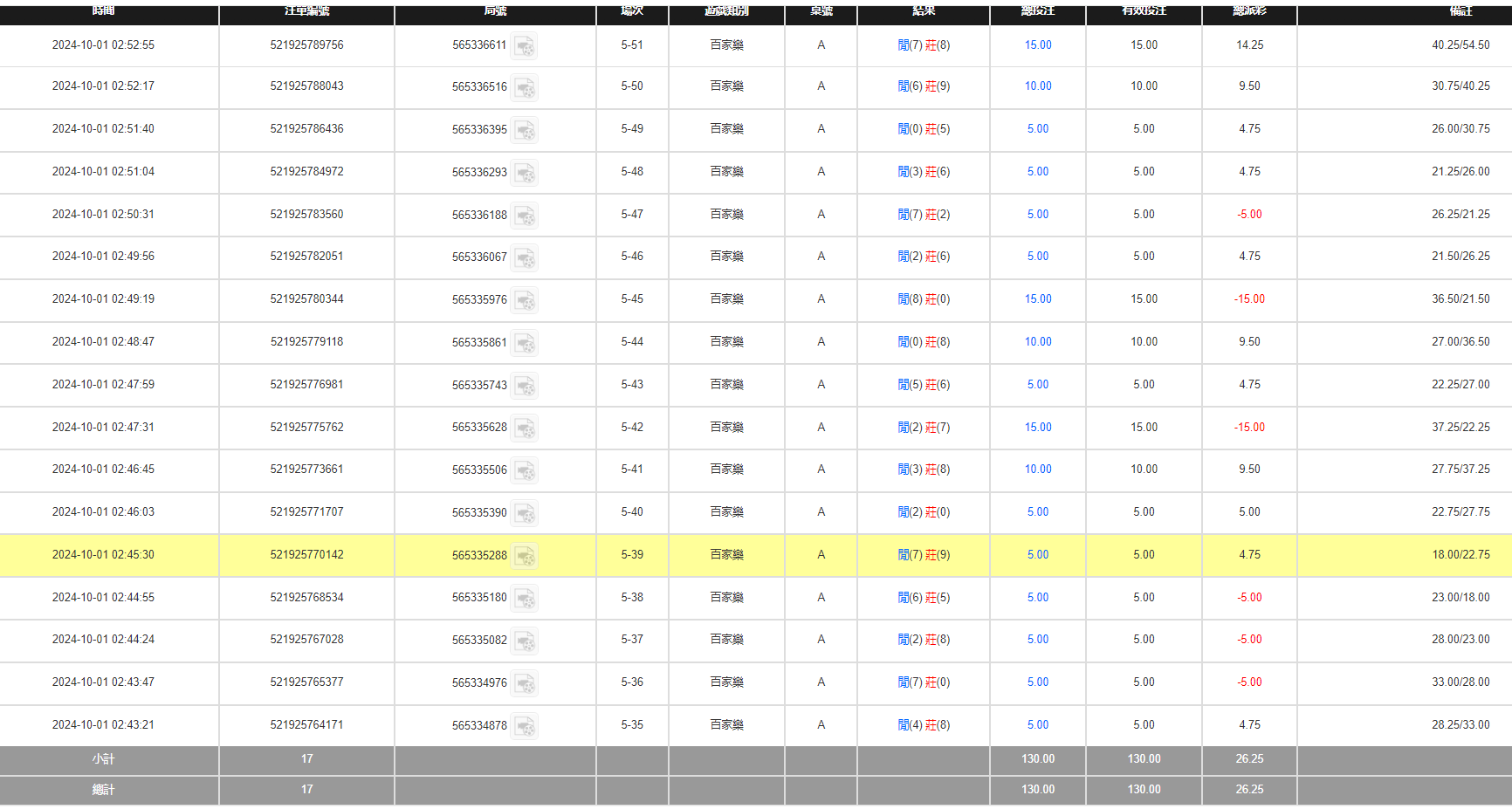
Task: View replay icon for round 565335082
Action: pos(524,641)
